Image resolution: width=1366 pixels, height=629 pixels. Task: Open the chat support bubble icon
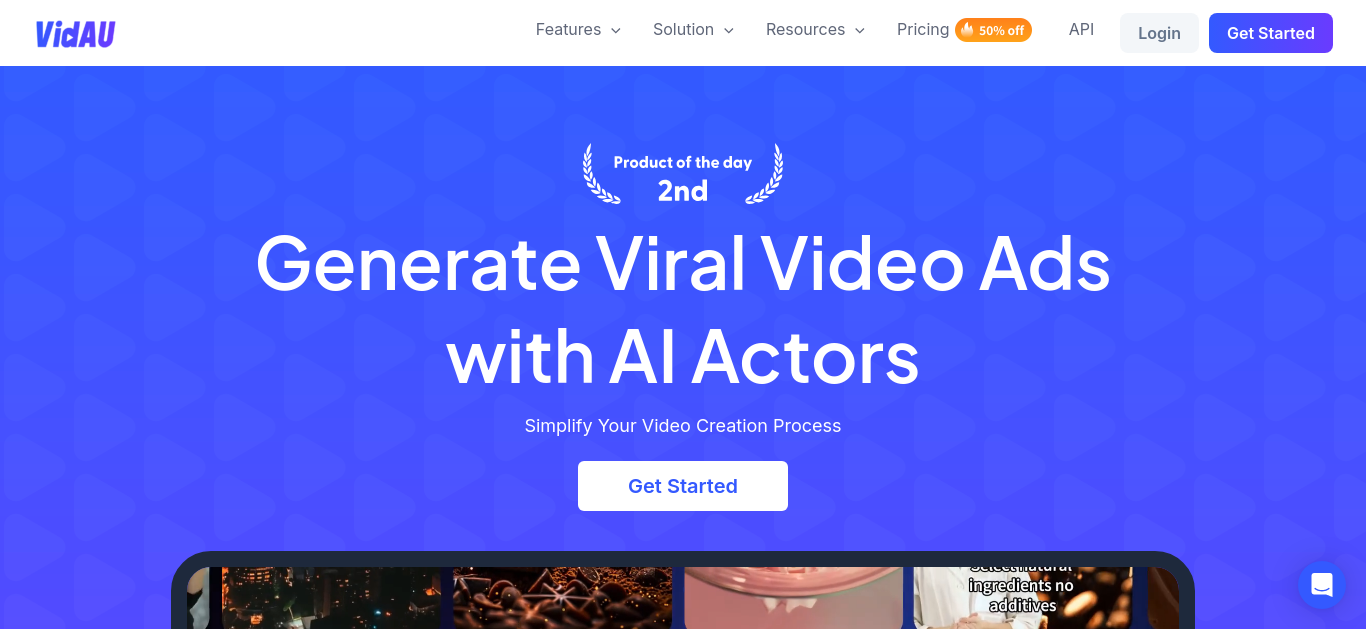(1321, 585)
